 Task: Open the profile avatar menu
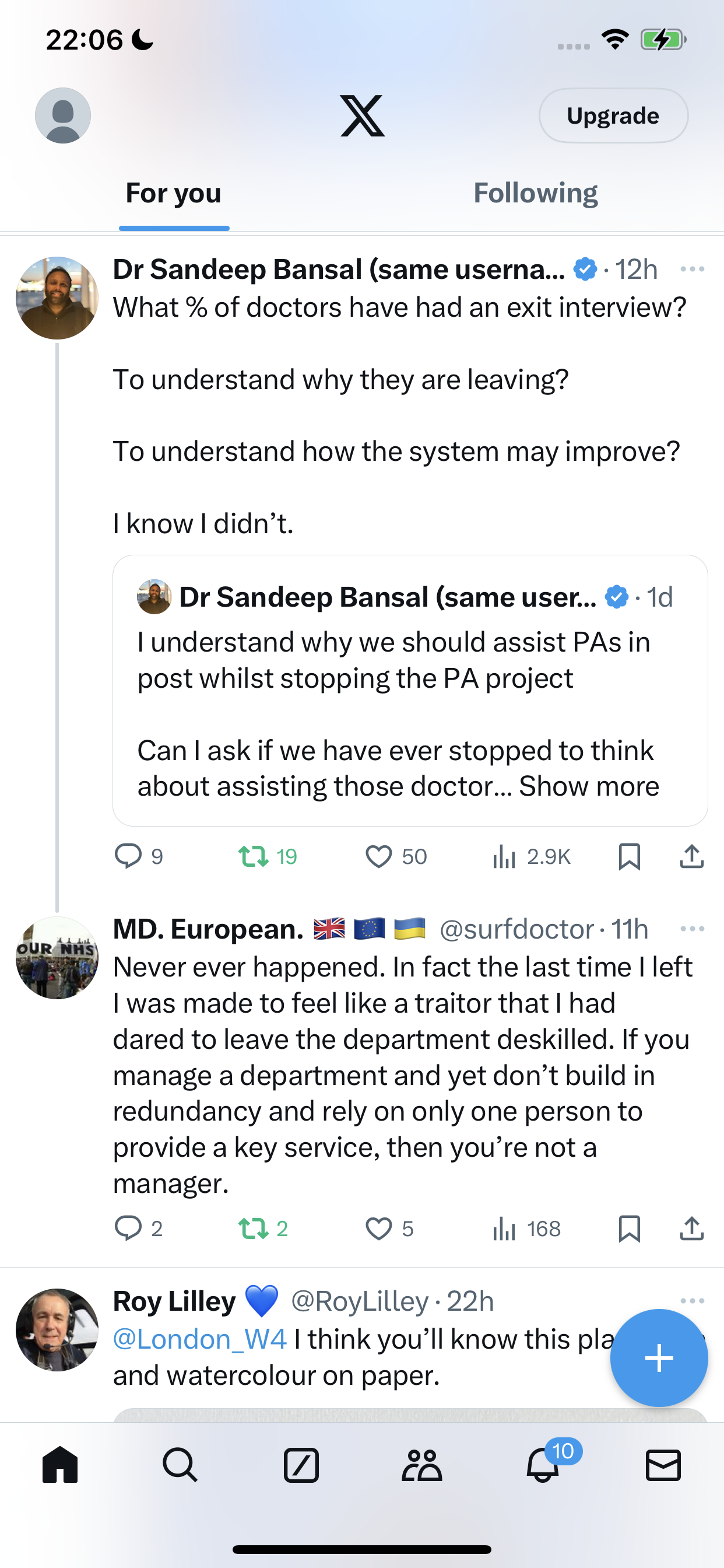[x=63, y=116]
